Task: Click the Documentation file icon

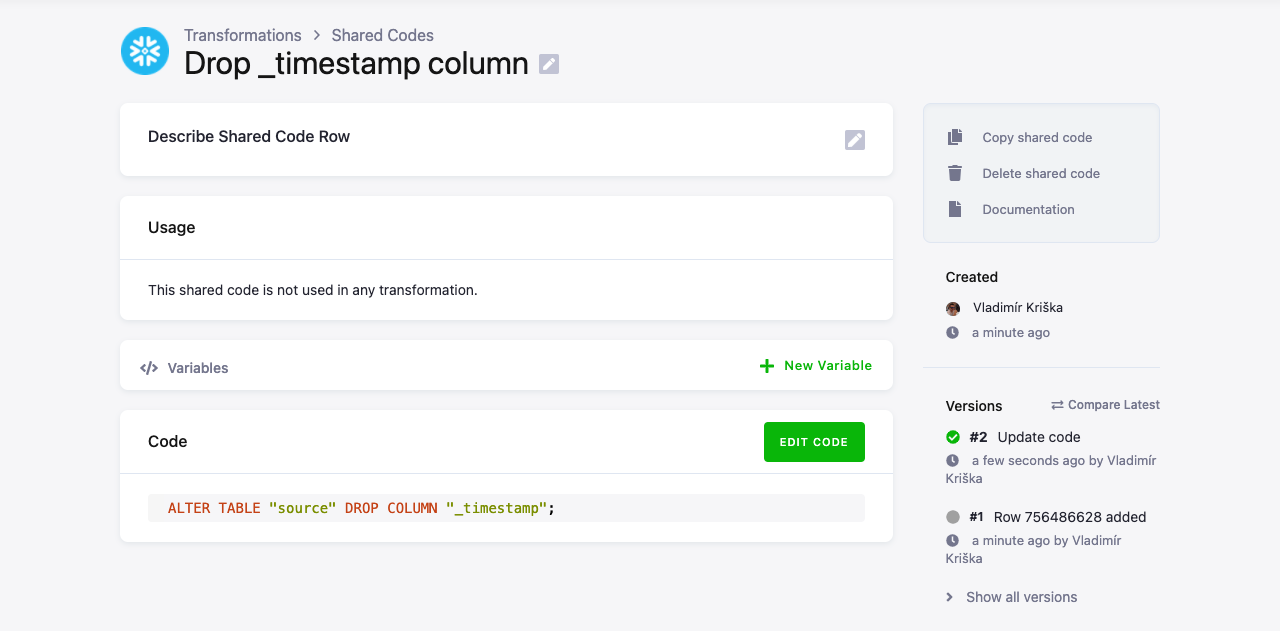Action: tap(955, 209)
